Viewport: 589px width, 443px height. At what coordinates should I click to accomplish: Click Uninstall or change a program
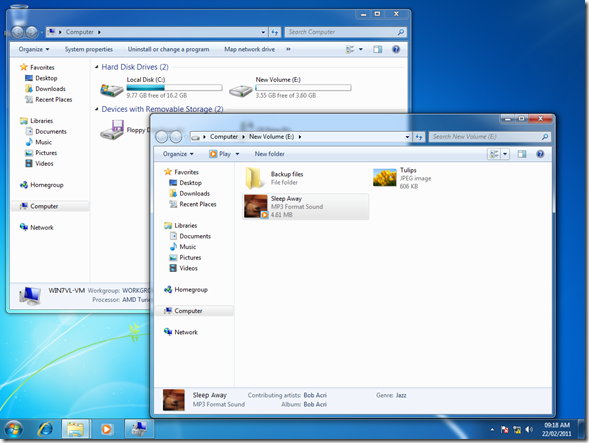pyautogui.click(x=168, y=49)
